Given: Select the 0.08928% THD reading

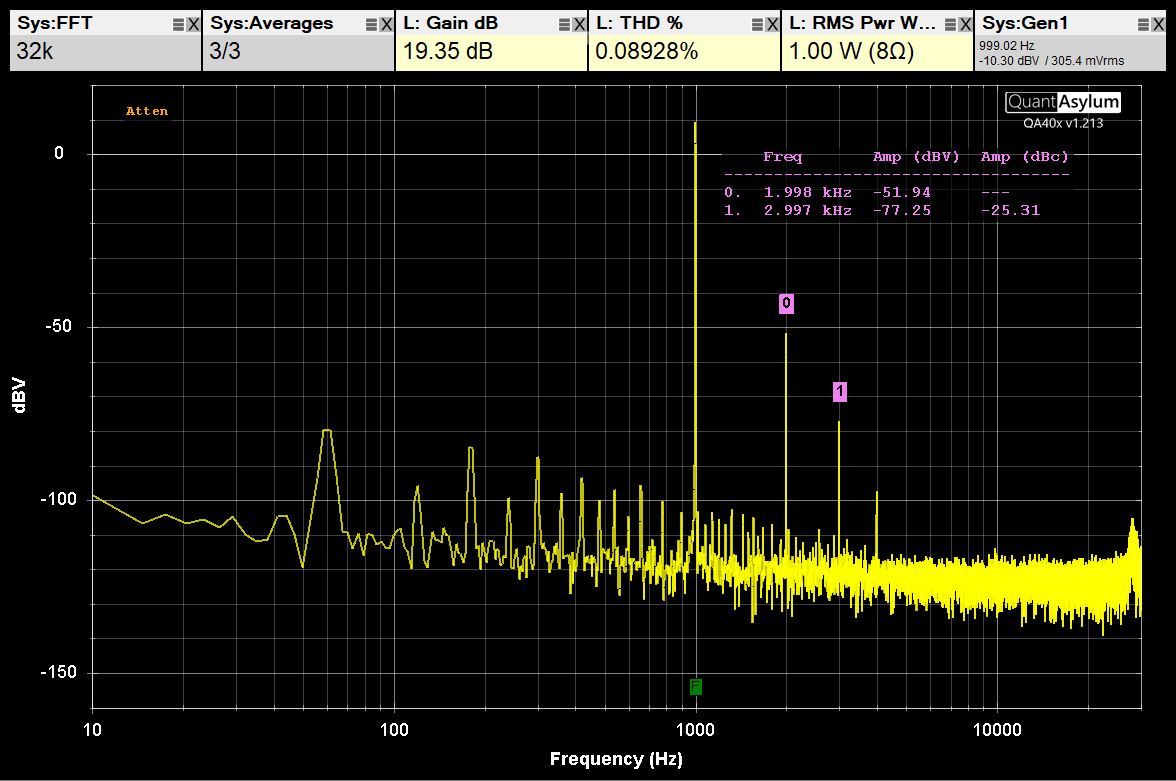Looking at the screenshot, I should tap(646, 51).
